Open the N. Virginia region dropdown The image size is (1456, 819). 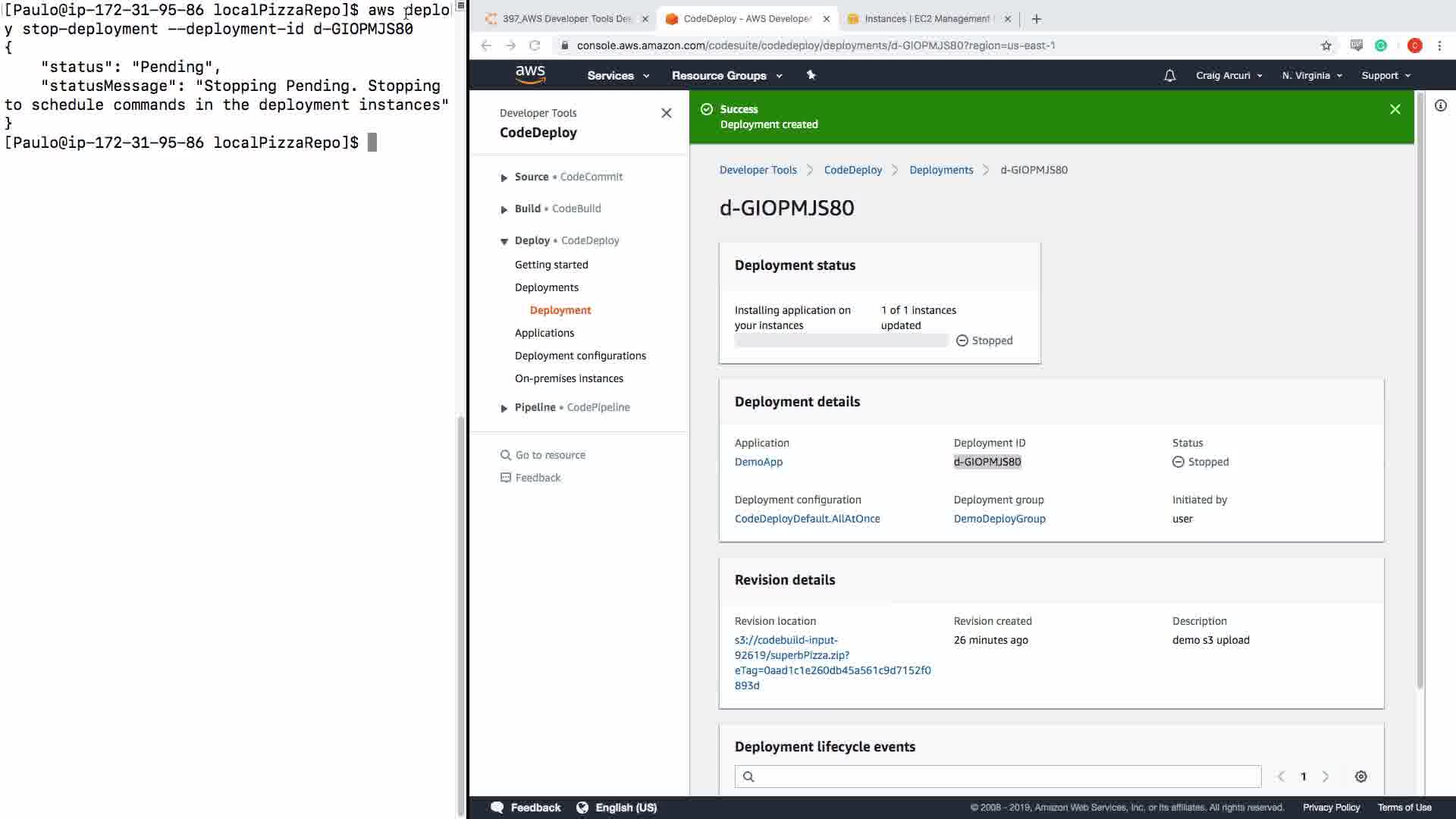tap(1311, 76)
